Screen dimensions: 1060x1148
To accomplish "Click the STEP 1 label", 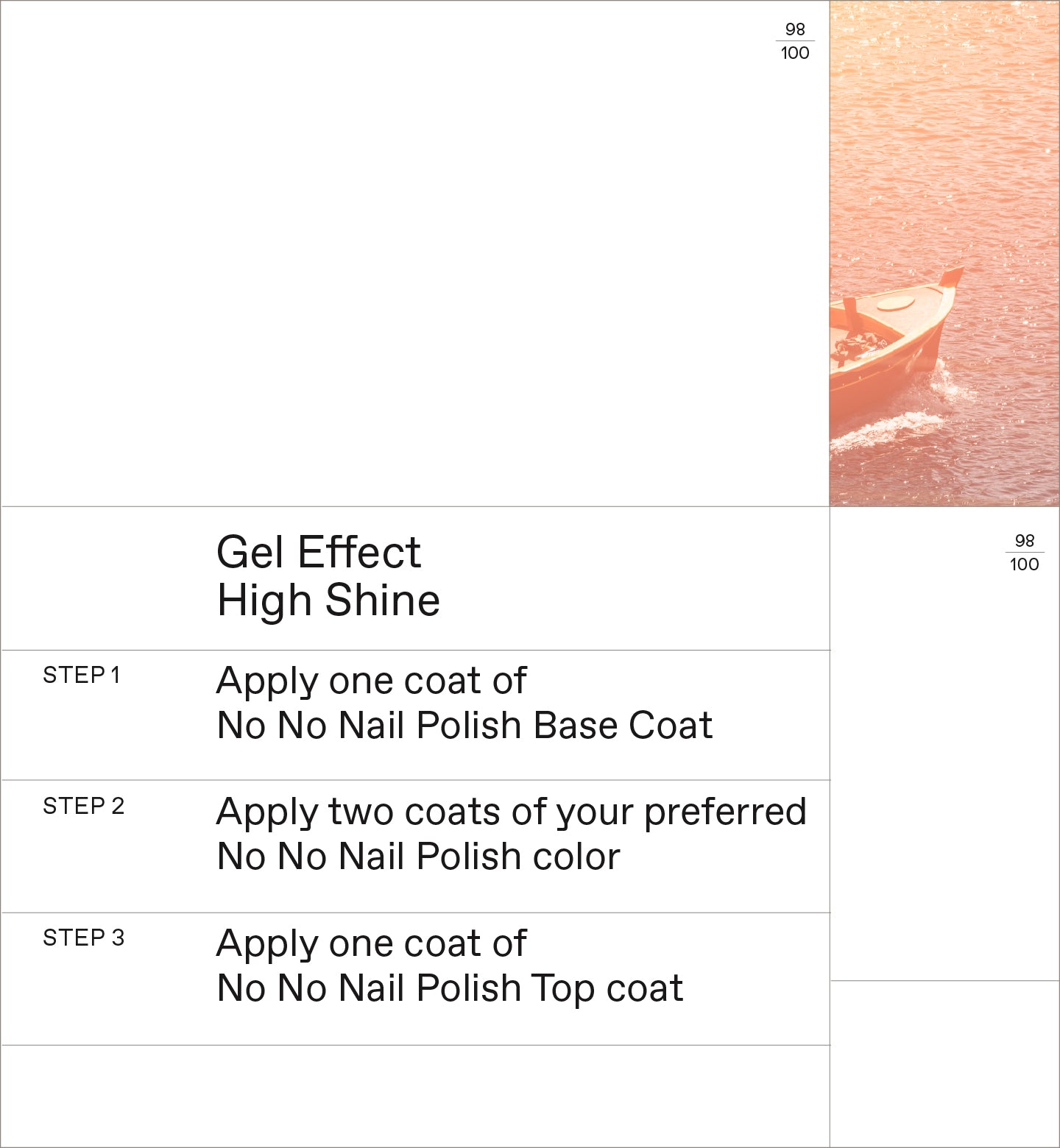I will [81, 675].
